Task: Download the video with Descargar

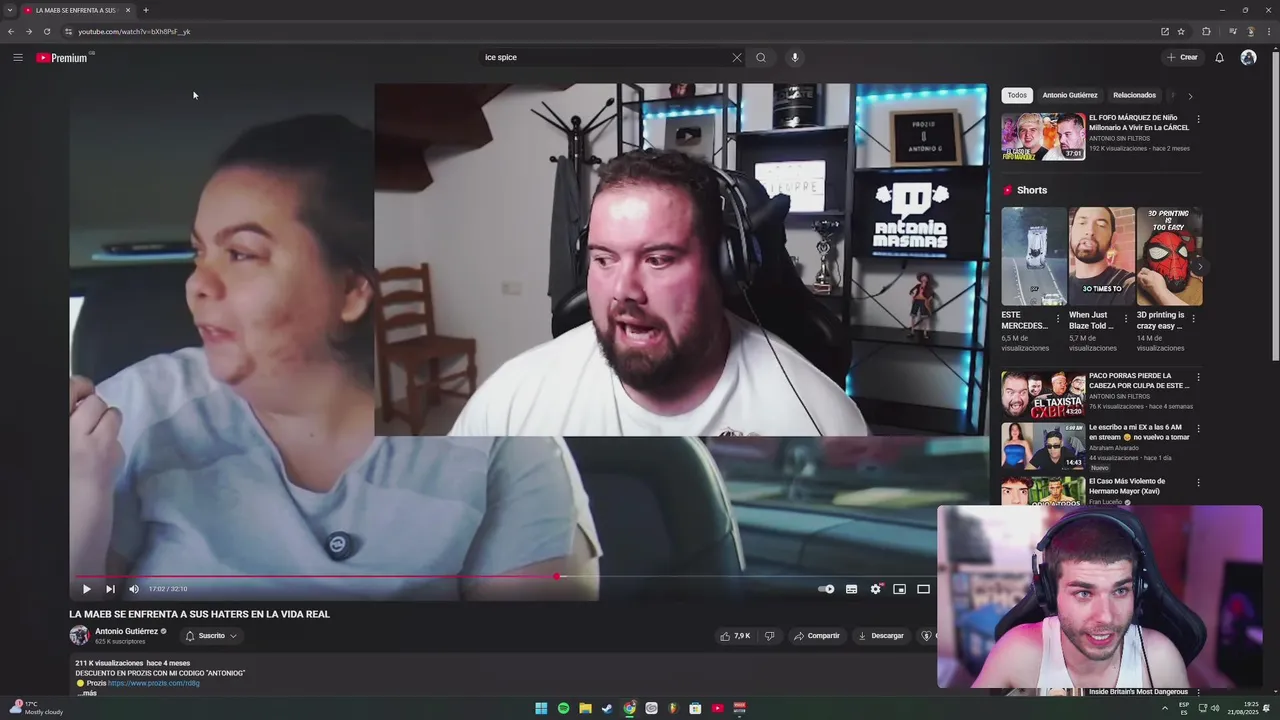Action: [x=881, y=636]
